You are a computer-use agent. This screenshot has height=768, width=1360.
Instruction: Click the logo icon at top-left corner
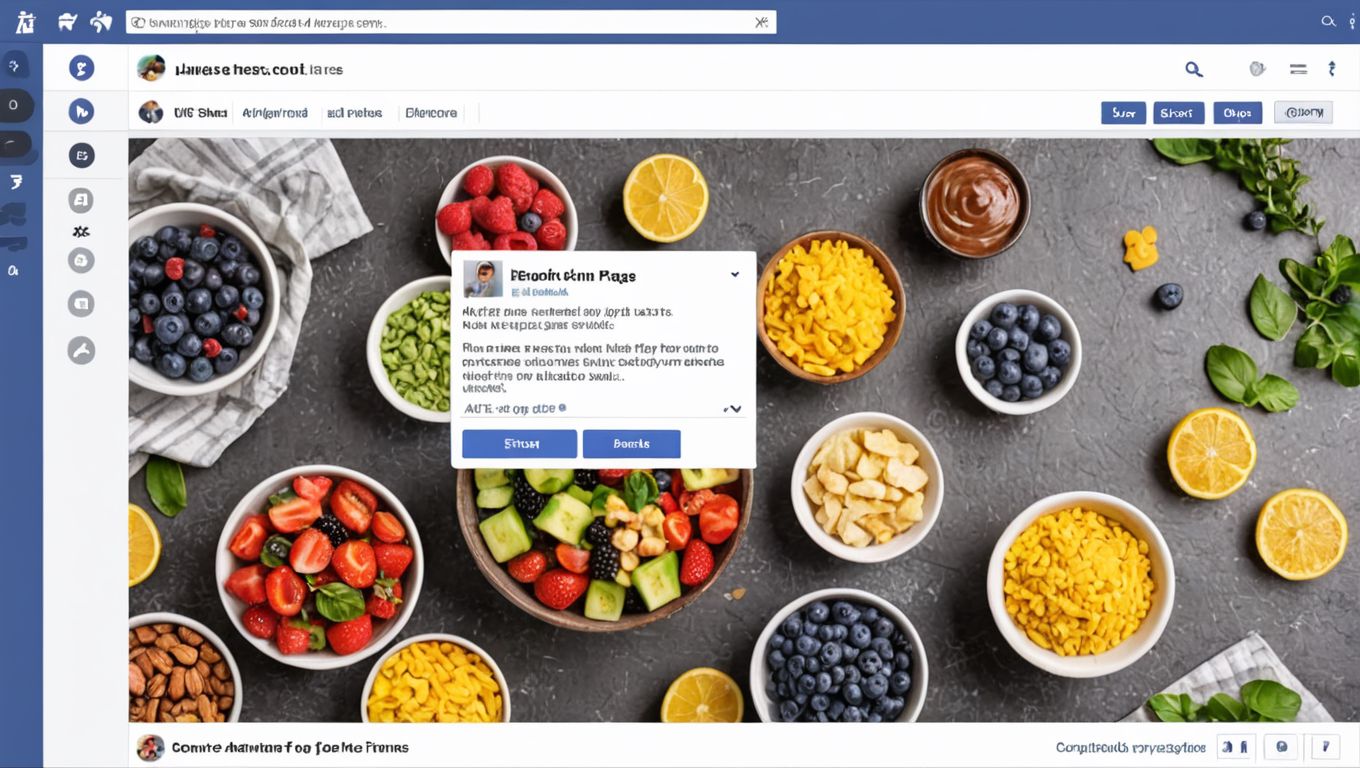click(26, 21)
